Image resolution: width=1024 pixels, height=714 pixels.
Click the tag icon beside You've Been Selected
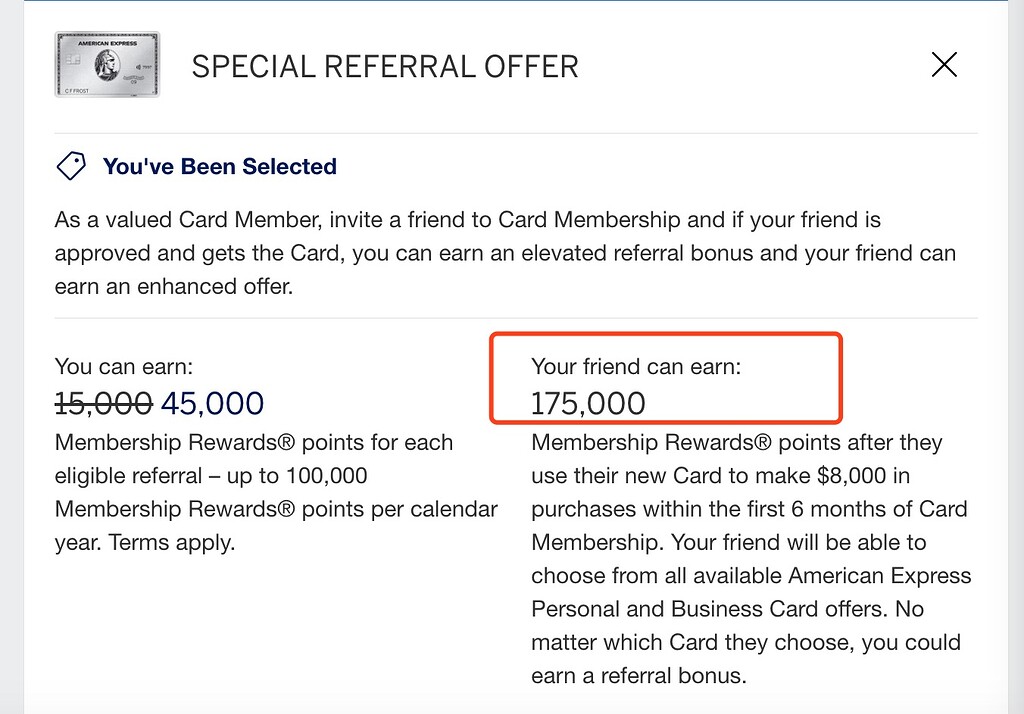(70, 166)
